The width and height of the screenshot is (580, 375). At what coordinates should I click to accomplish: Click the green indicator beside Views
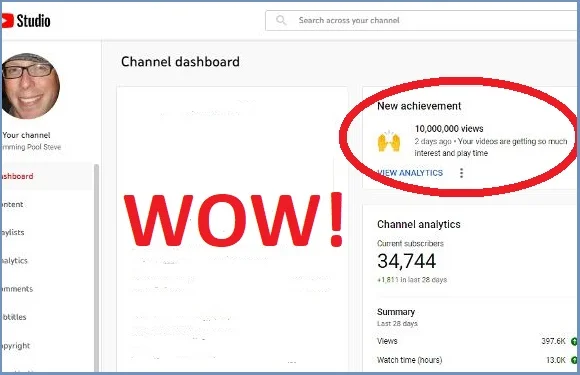(574, 341)
